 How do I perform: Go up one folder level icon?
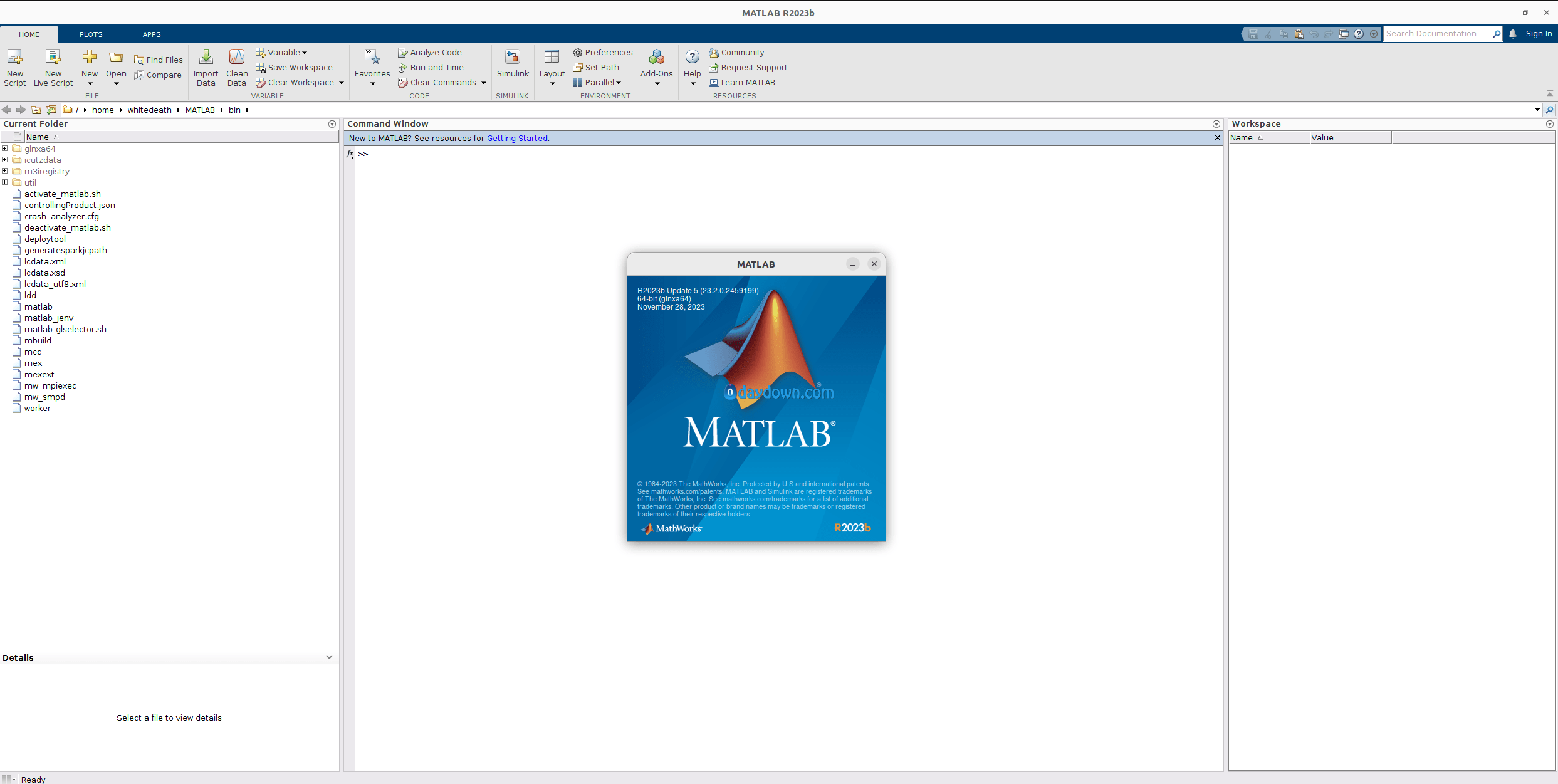click(x=36, y=110)
